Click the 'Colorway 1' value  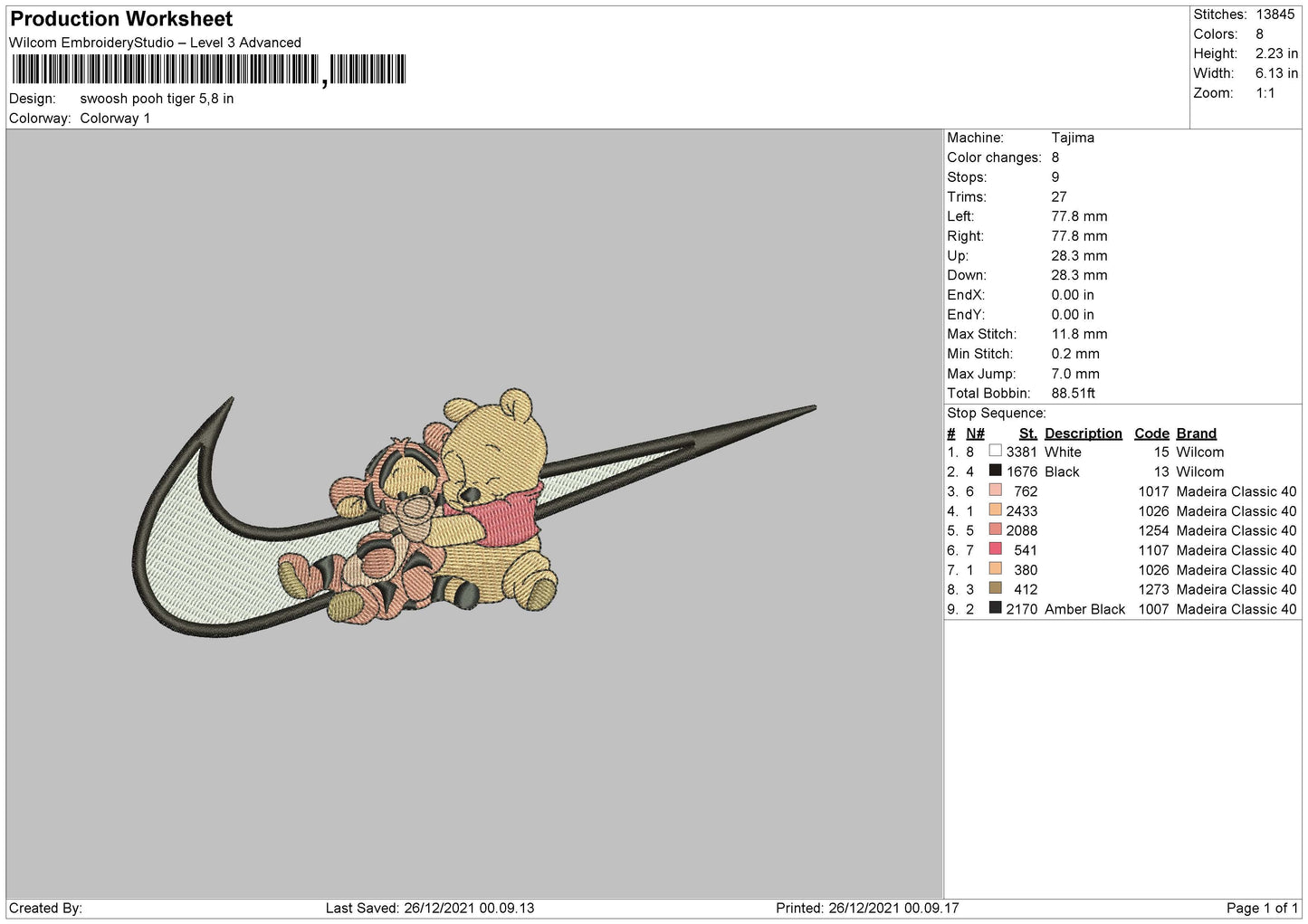tap(115, 119)
